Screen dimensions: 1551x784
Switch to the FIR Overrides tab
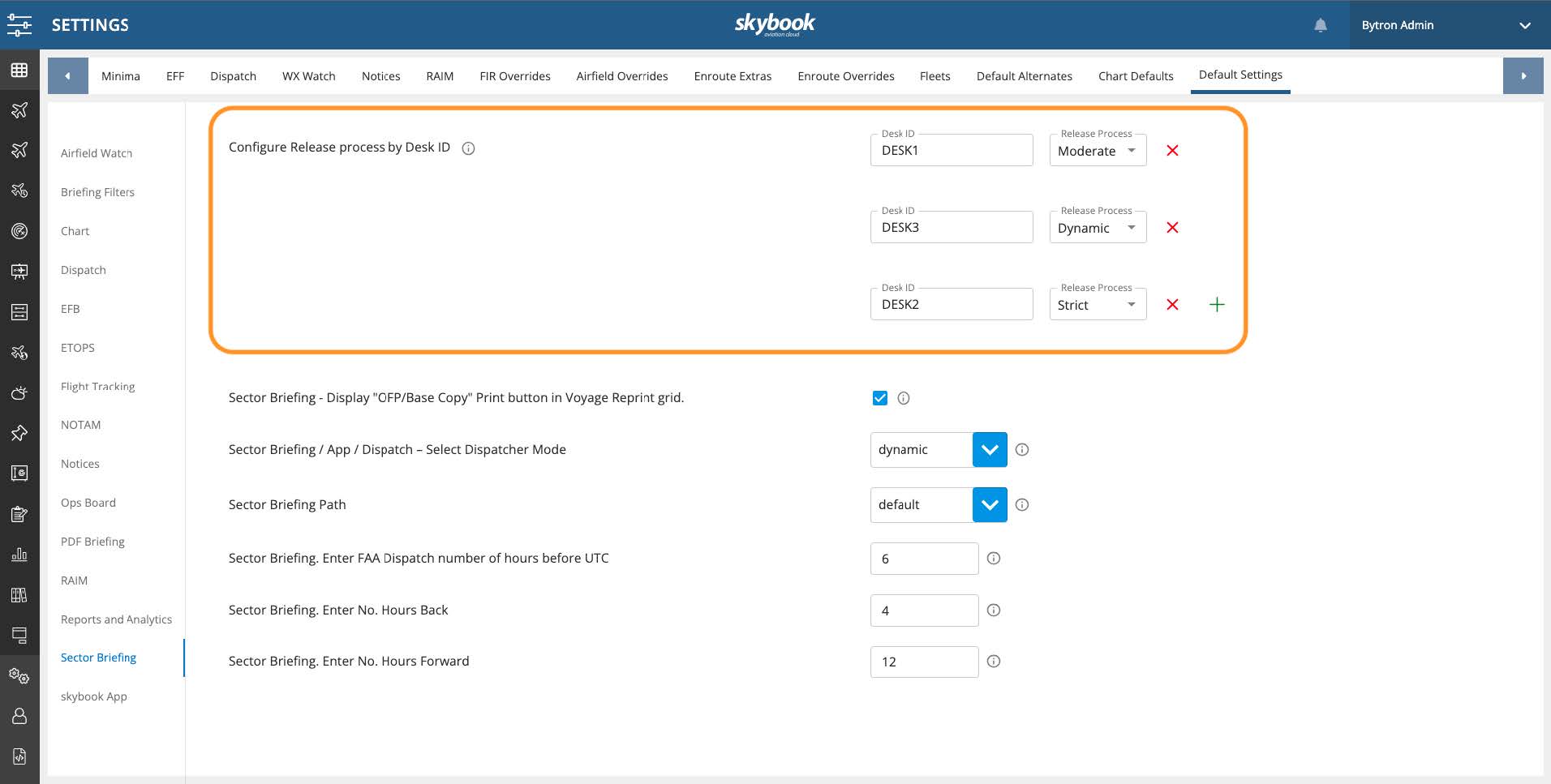515,76
